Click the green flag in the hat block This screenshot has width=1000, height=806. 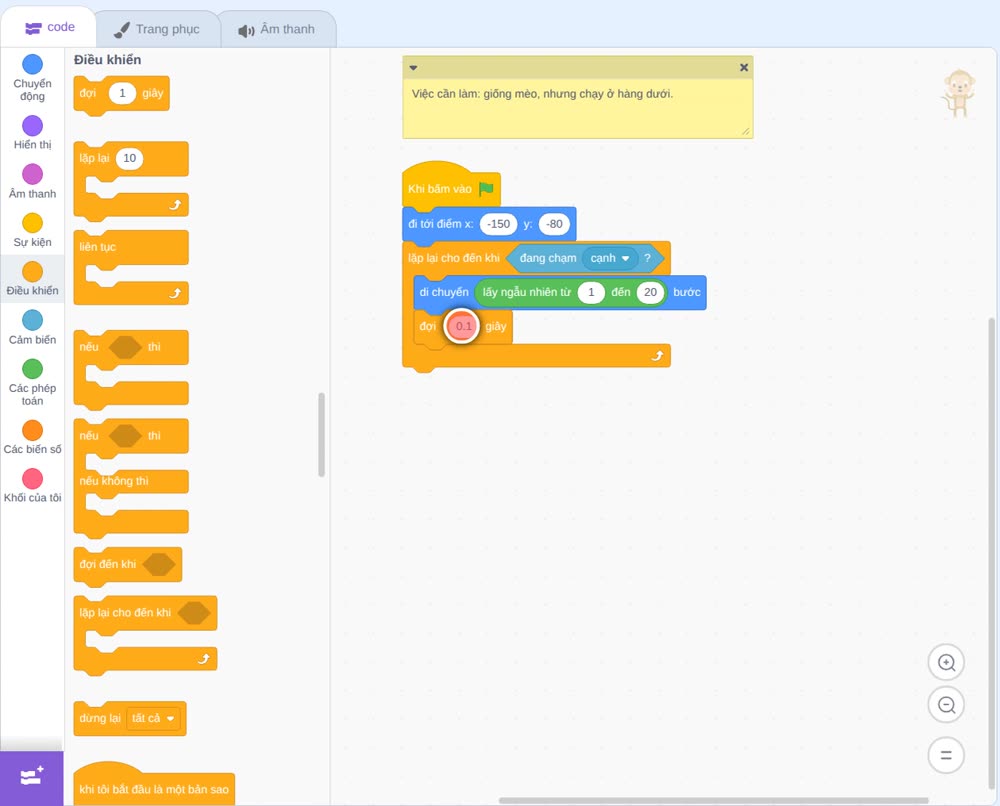coord(487,189)
